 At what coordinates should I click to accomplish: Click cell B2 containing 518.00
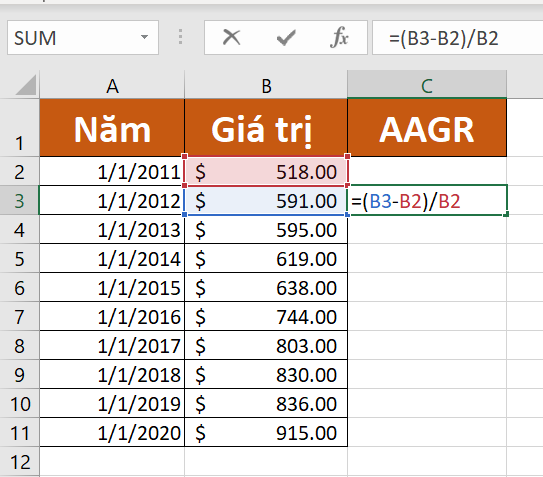pos(266,171)
